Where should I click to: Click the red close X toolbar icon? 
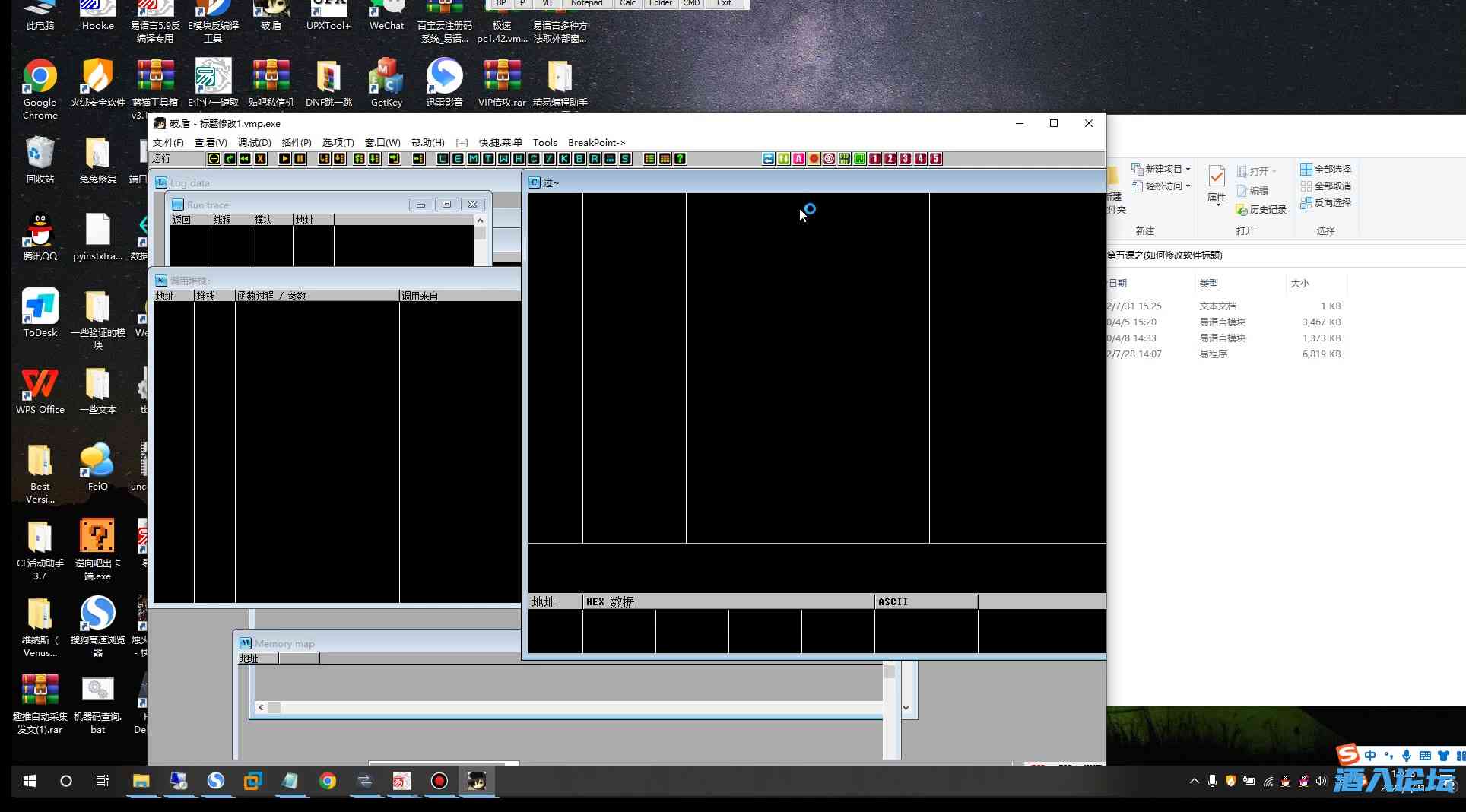pyautogui.click(x=260, y=159)
